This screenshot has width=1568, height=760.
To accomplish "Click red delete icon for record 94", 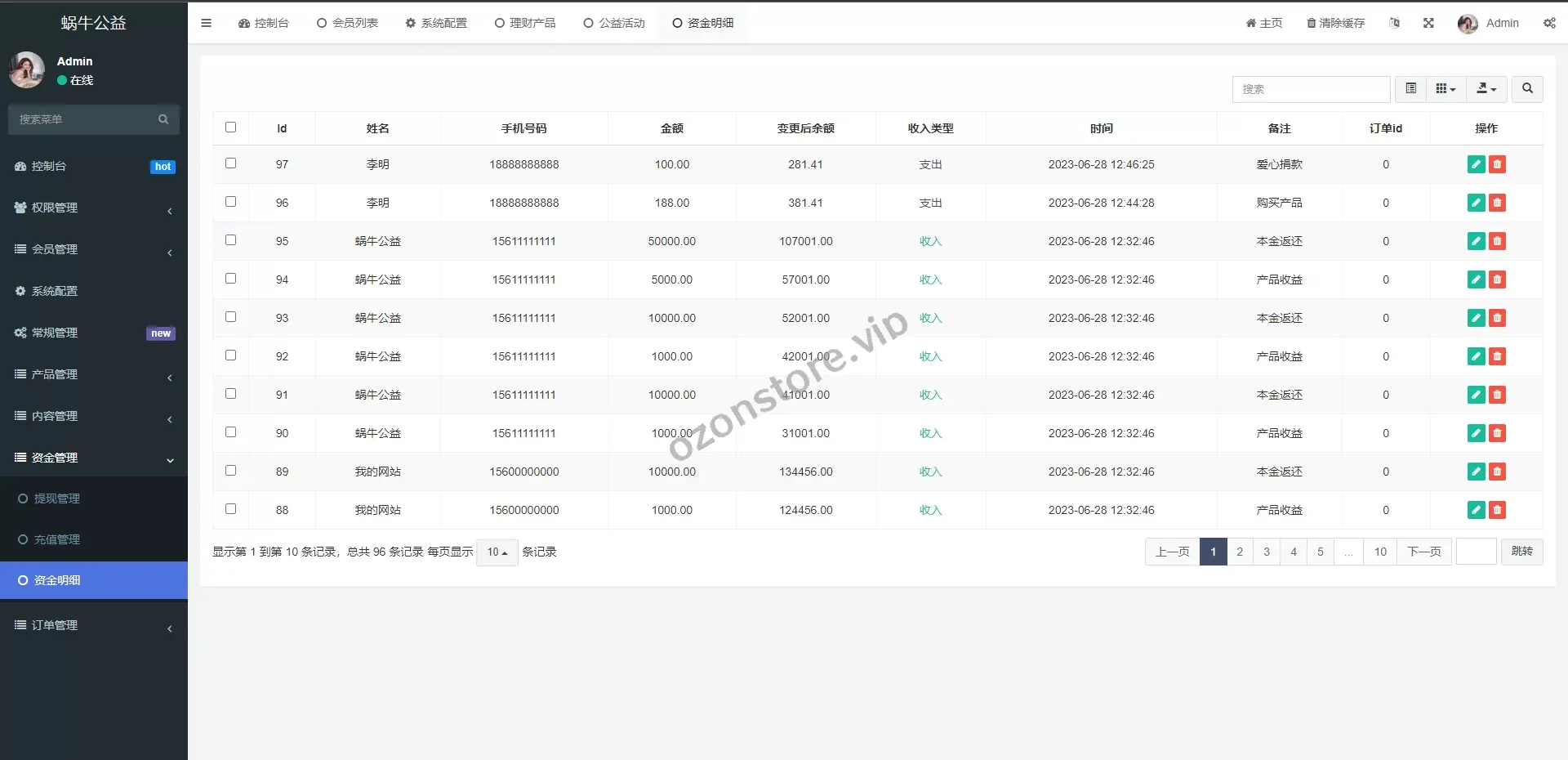I will [x=1497, y=279].
